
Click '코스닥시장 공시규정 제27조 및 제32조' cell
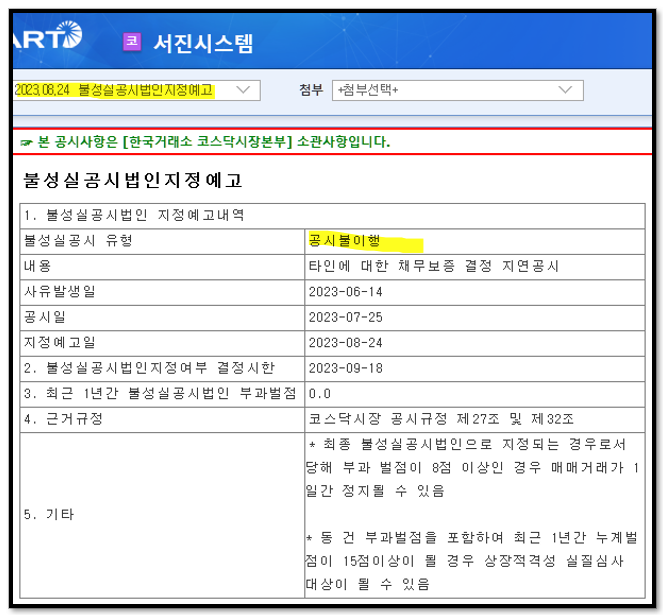[474, 419]
